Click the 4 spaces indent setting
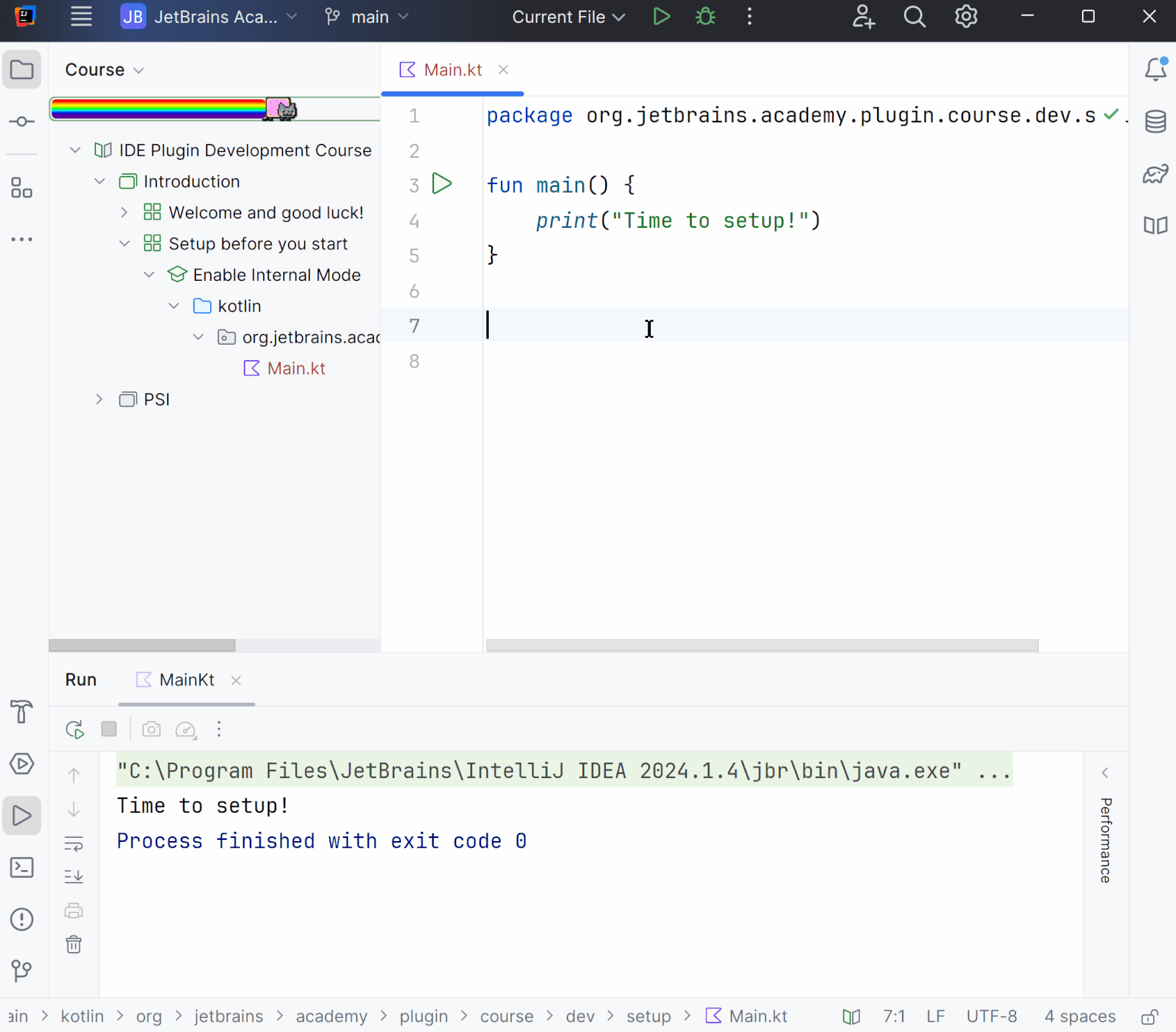This screenshot has width=1176, height=1032. (x=1079, y=1017)
